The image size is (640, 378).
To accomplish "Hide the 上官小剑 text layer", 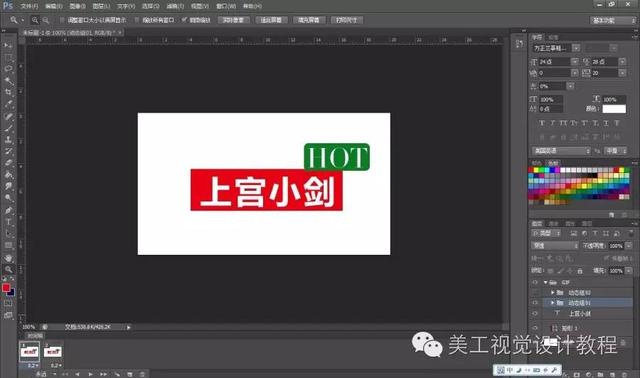I will click(535, 314).
